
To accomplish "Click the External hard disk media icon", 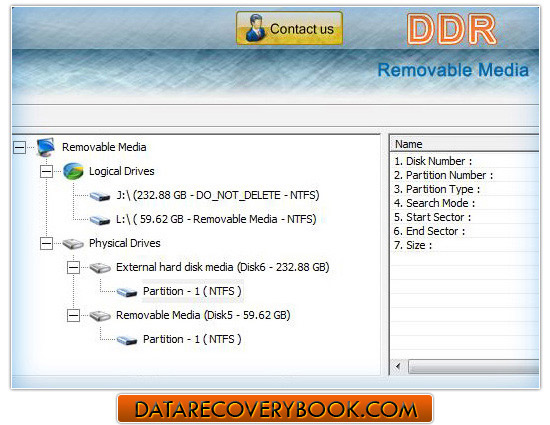I will [100, 268].
